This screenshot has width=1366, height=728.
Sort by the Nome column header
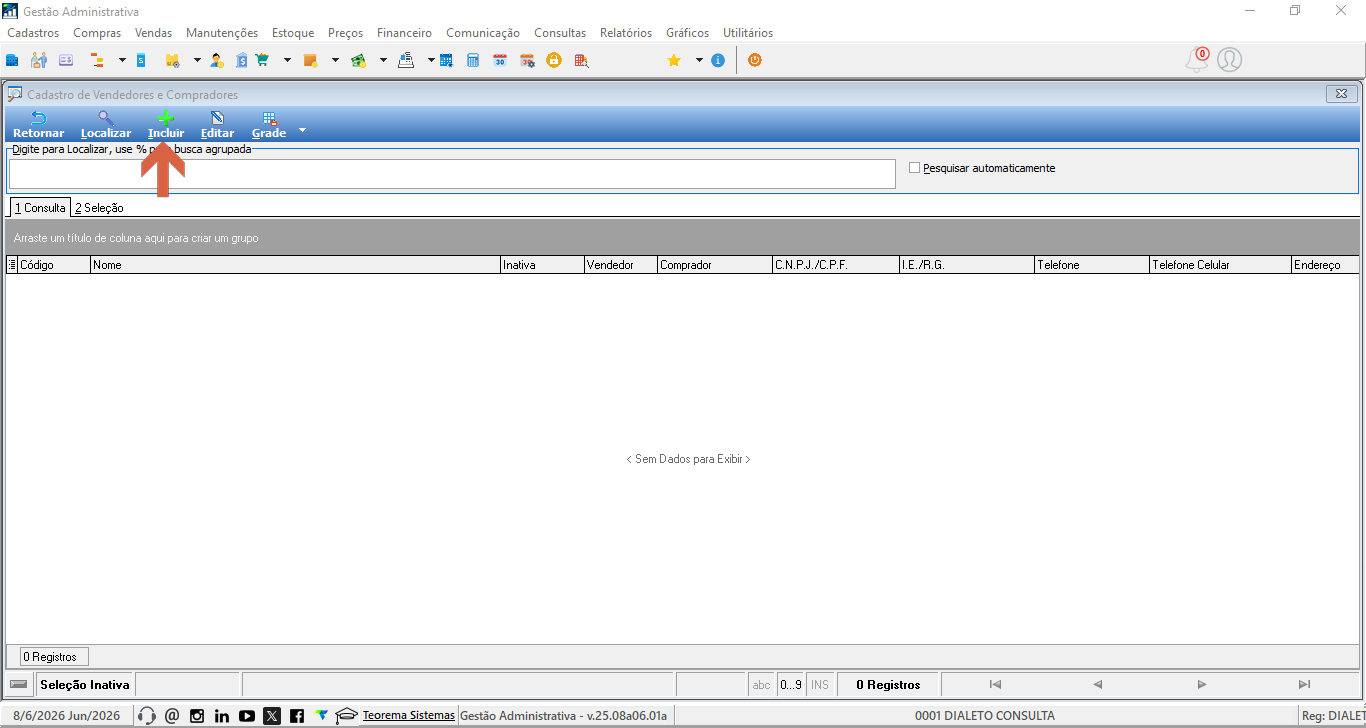(295, 265)
